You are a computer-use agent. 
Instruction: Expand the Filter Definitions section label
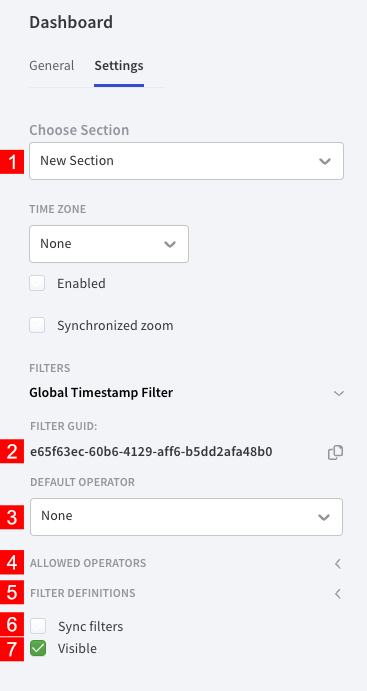83,593
